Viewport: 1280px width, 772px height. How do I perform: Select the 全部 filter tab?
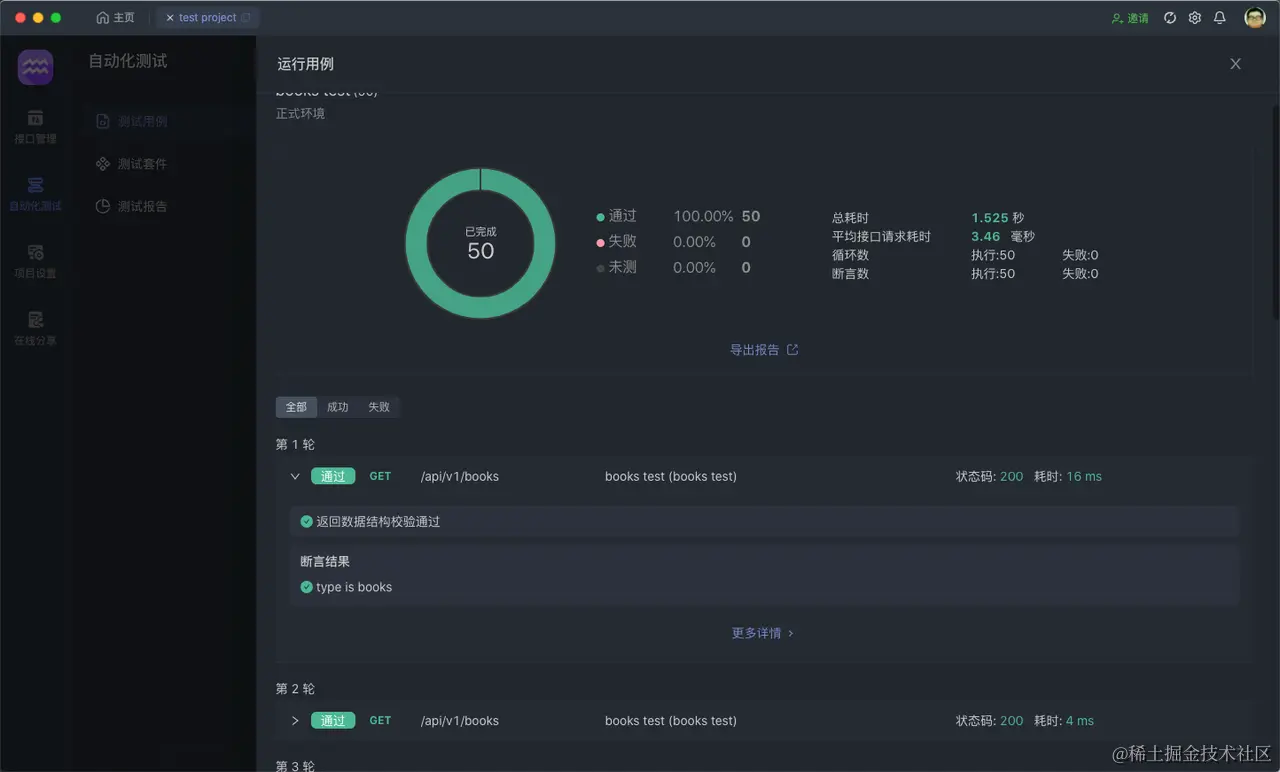[296, 407]
